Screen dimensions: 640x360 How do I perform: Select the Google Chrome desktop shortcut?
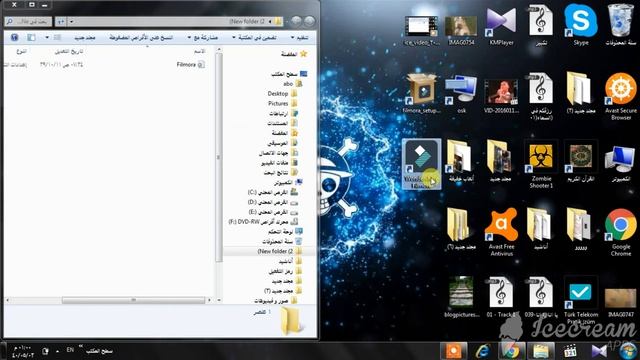click(620, 232)
